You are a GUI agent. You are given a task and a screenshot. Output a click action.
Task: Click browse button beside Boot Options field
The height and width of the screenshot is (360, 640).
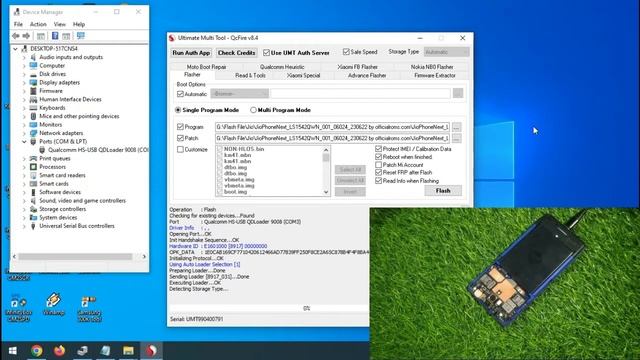[x=458, y=93]
